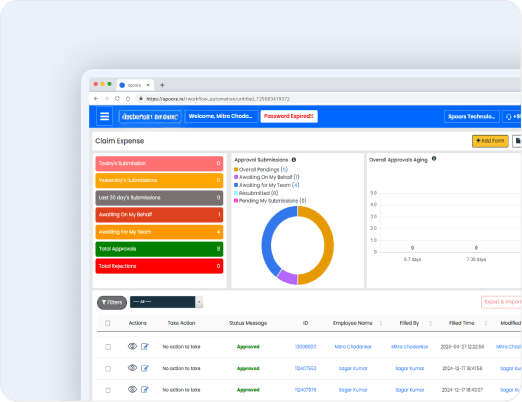Click the info icon beside Overall Approvals Aging
The width and height of the screenshot is (522, 402).
[434, 159]
